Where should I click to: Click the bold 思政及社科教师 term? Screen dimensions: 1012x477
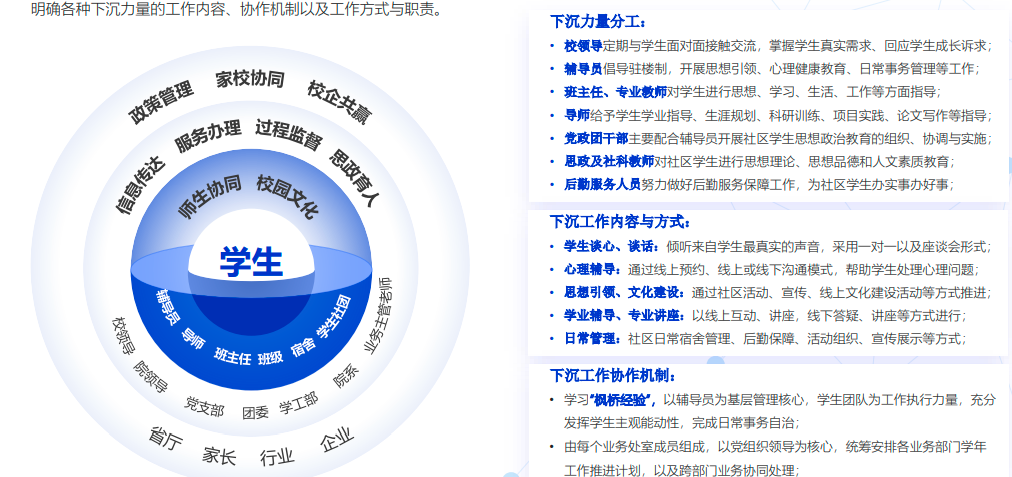click(x=609, y=161)
